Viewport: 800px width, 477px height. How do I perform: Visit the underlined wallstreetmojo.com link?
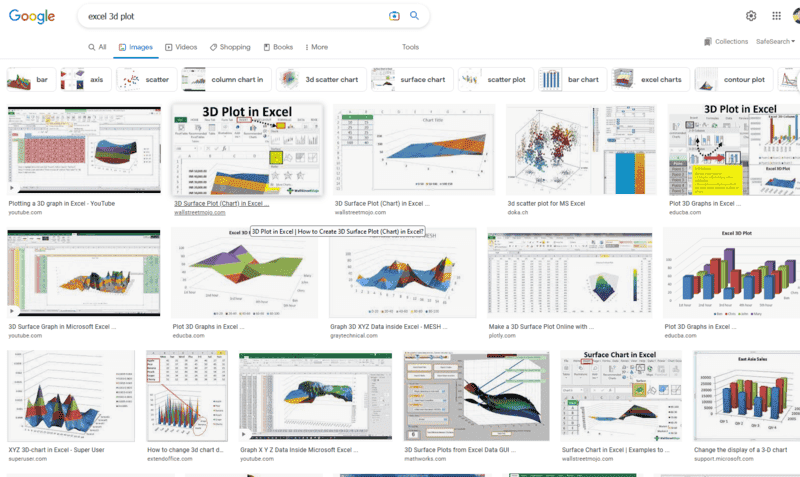[199, 213]
